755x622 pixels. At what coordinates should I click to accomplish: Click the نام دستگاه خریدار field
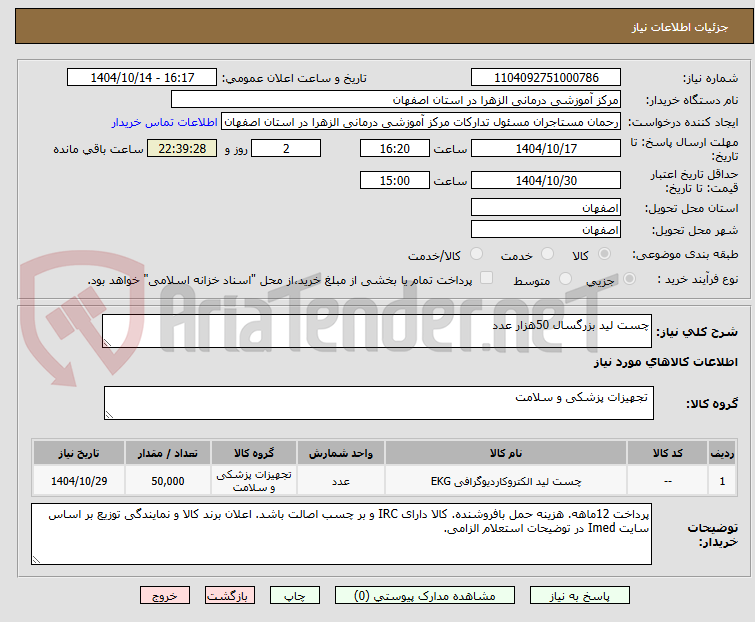[396, 100]
